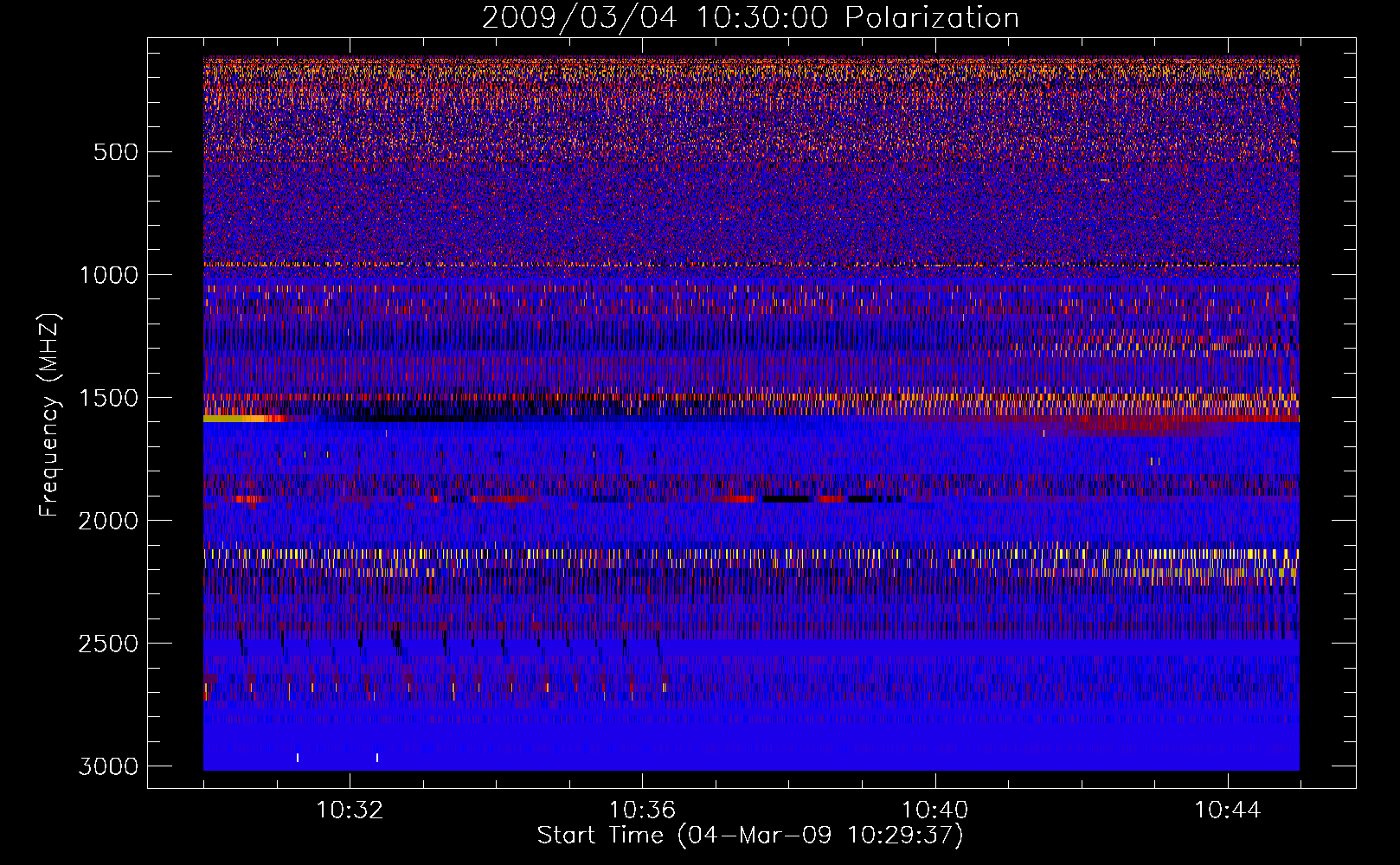The height and width of the screenshot is (865, 1400).
Task: Click the 3000 frequency tick label
Action: point(108,766)
